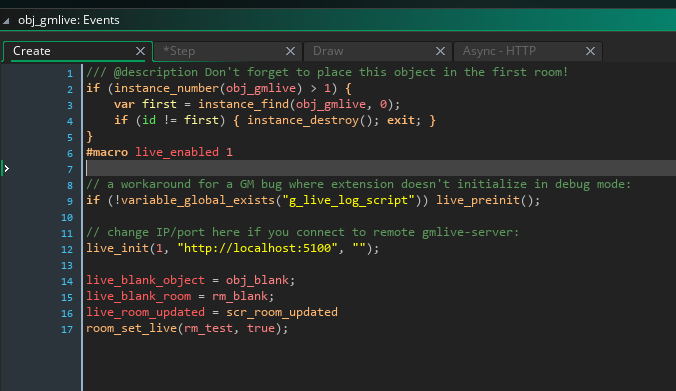Image resolution: width=676 pixels, height=391 pixels.
Task: Place cursor in the @description comment line
Action: pyautogui.click(x=327, y=72)
